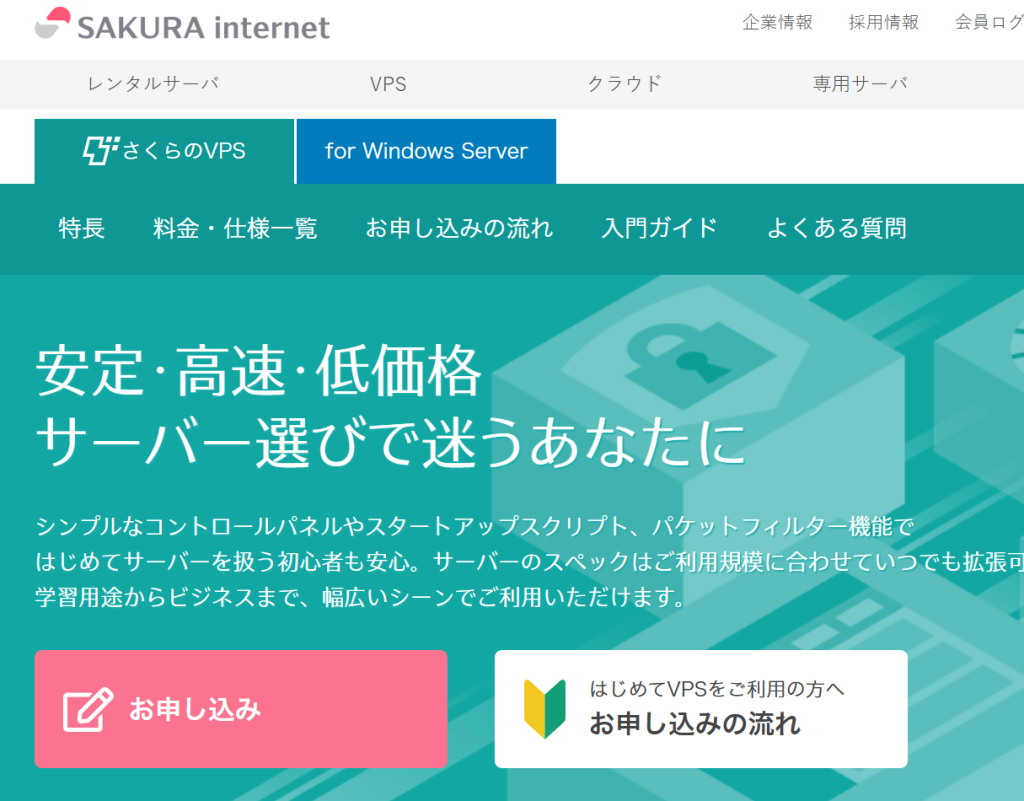Screen dimensions: 1024x801
Task: Open the よくある質問 menu item
Action: pyautogui.click(x=837, y=228)
